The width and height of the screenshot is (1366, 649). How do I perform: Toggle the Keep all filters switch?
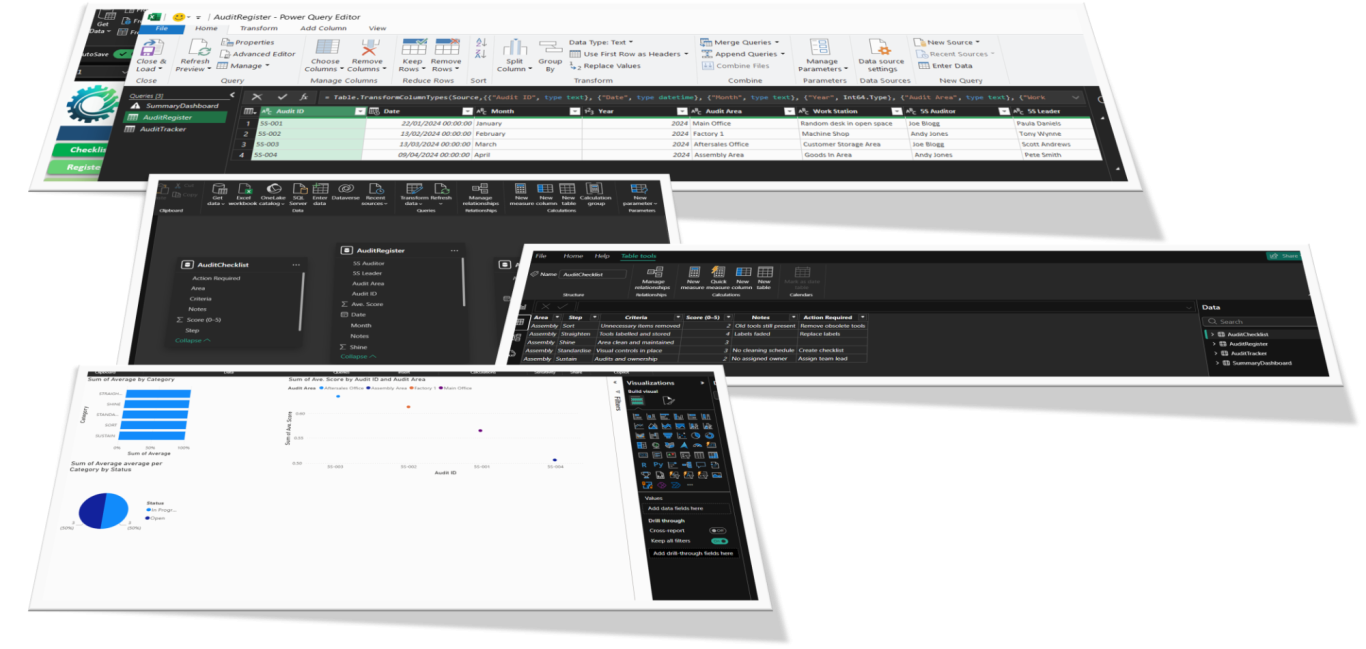tap(718, 541)
